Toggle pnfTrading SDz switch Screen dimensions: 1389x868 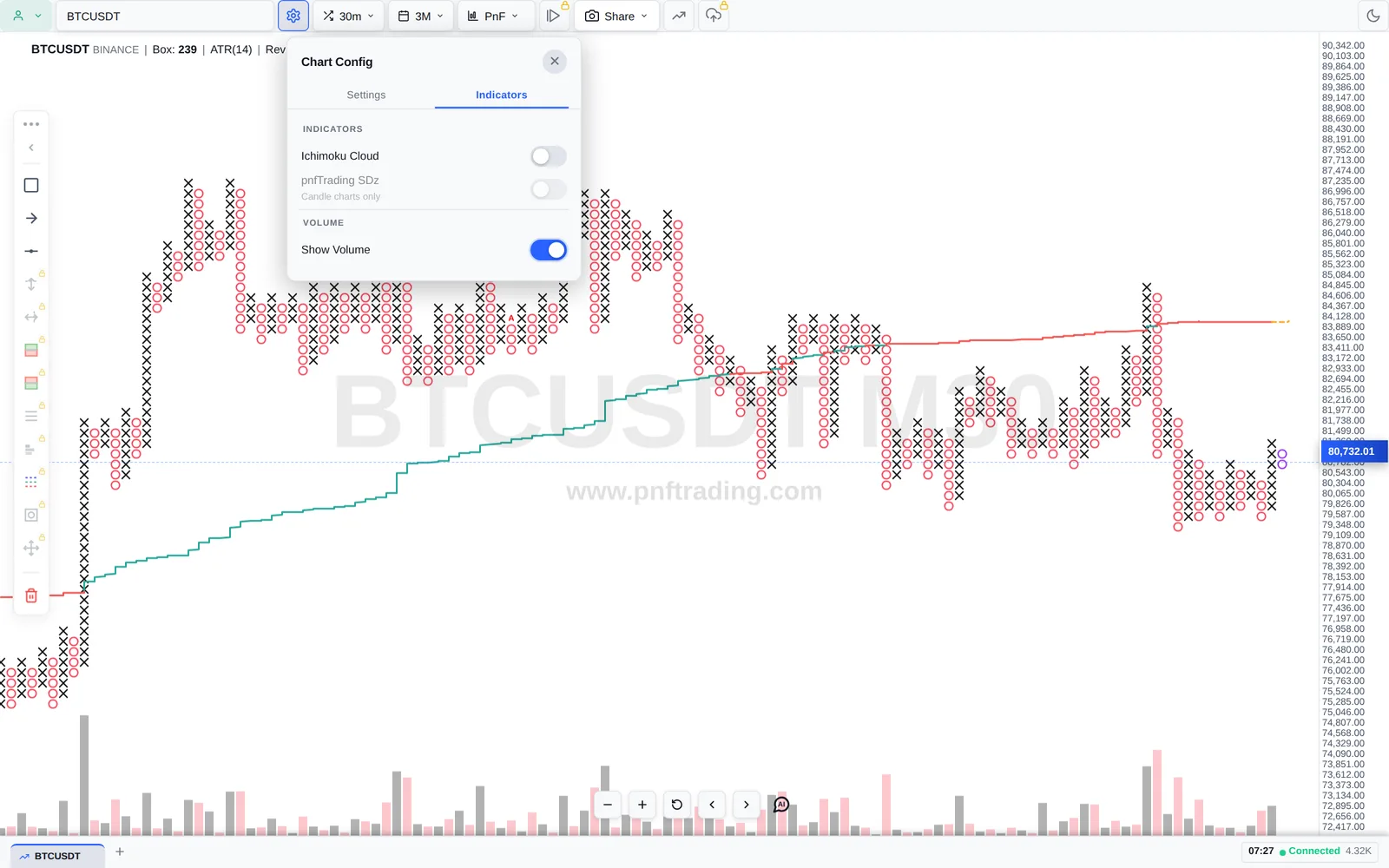click(x=549, y=189)
